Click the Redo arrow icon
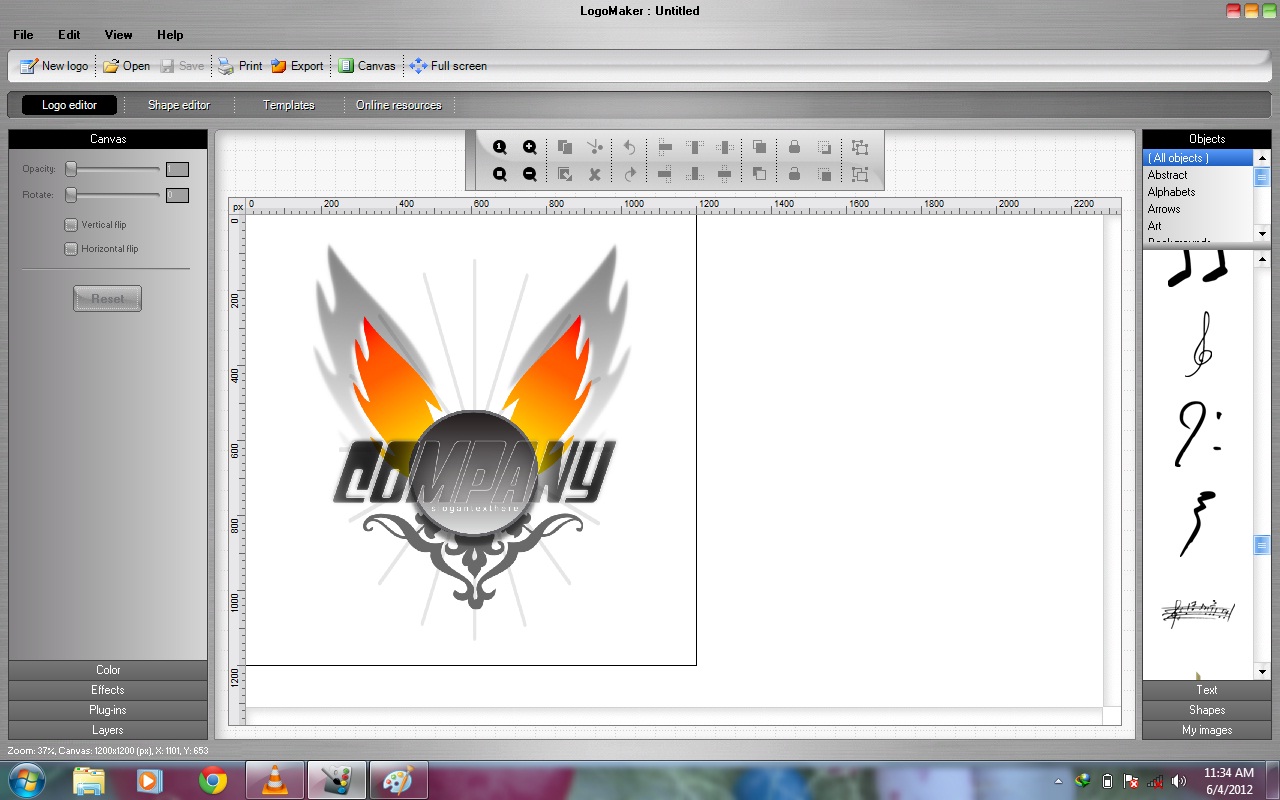 click(629, 173)
